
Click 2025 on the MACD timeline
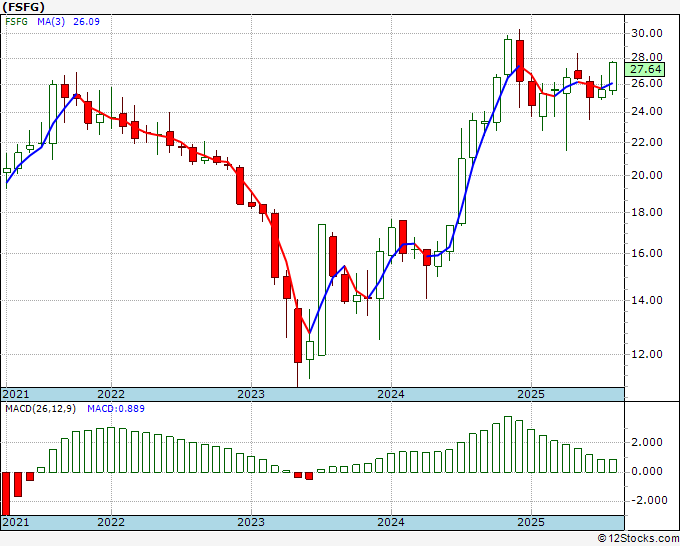click(531, 522)
